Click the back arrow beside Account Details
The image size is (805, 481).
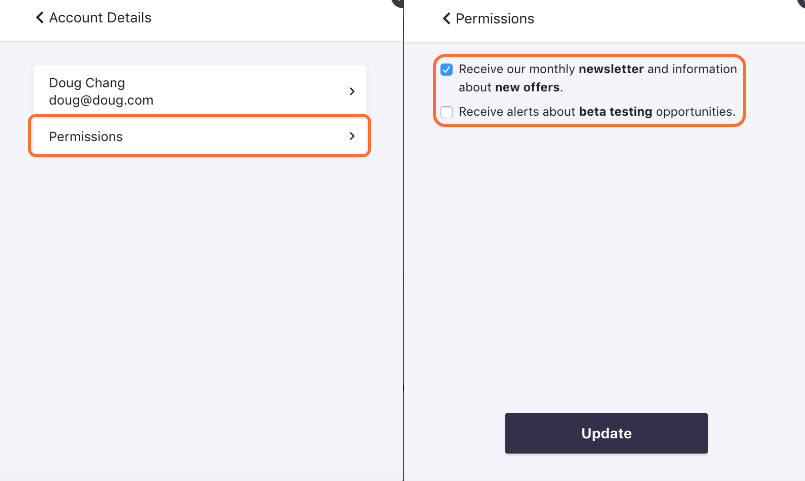40,18
